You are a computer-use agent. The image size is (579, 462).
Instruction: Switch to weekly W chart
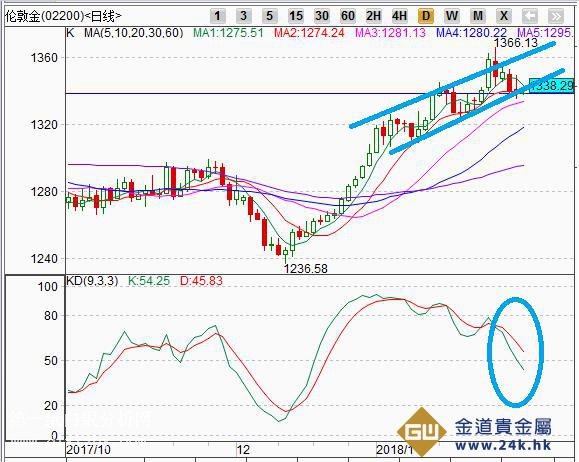[x=452, y=16]
